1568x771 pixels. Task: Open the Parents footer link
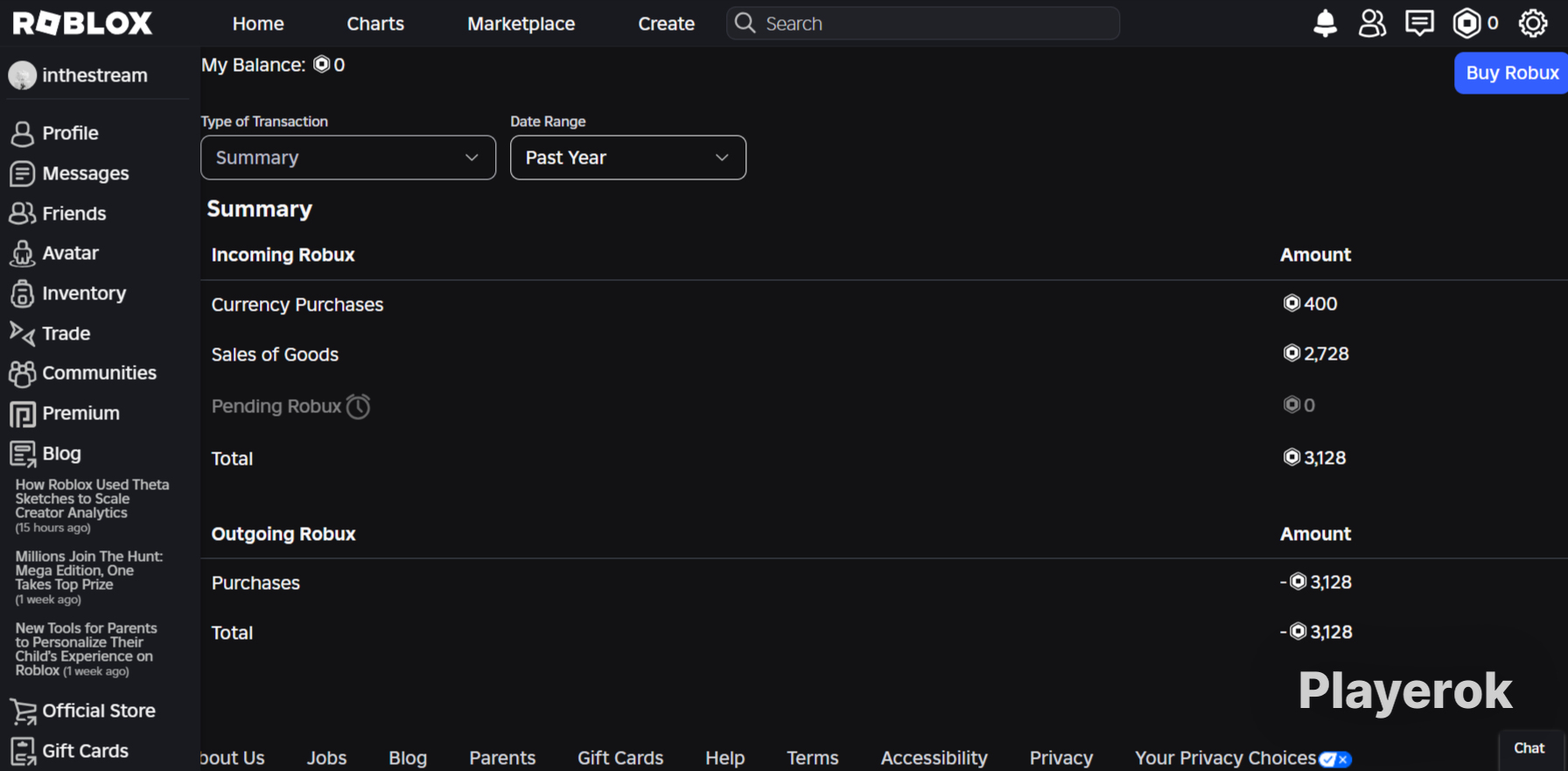(502, 759)
